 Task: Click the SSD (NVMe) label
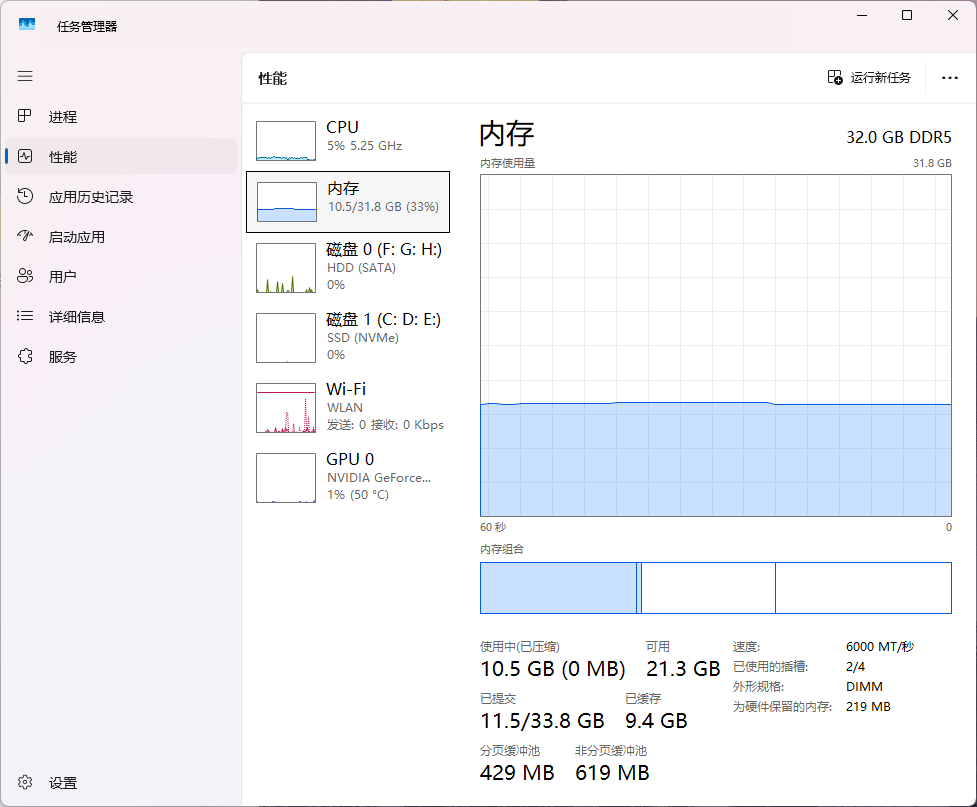(363, 338)
